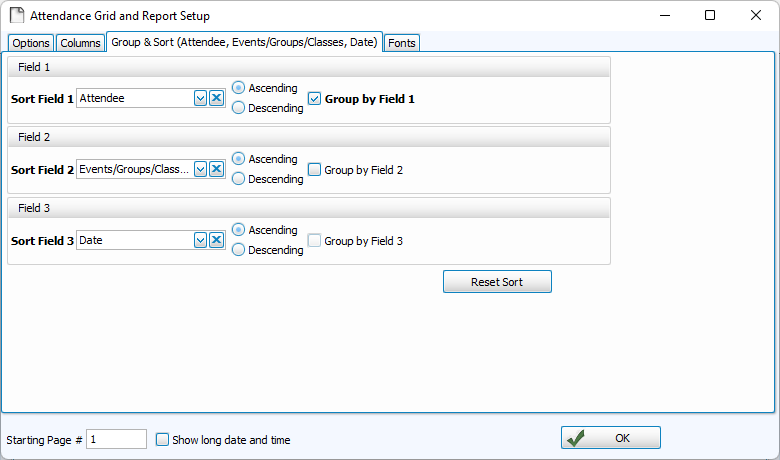The image size is (780, 460).
Task: Close the Attendance Grid setup window
Action: point(756,16)
